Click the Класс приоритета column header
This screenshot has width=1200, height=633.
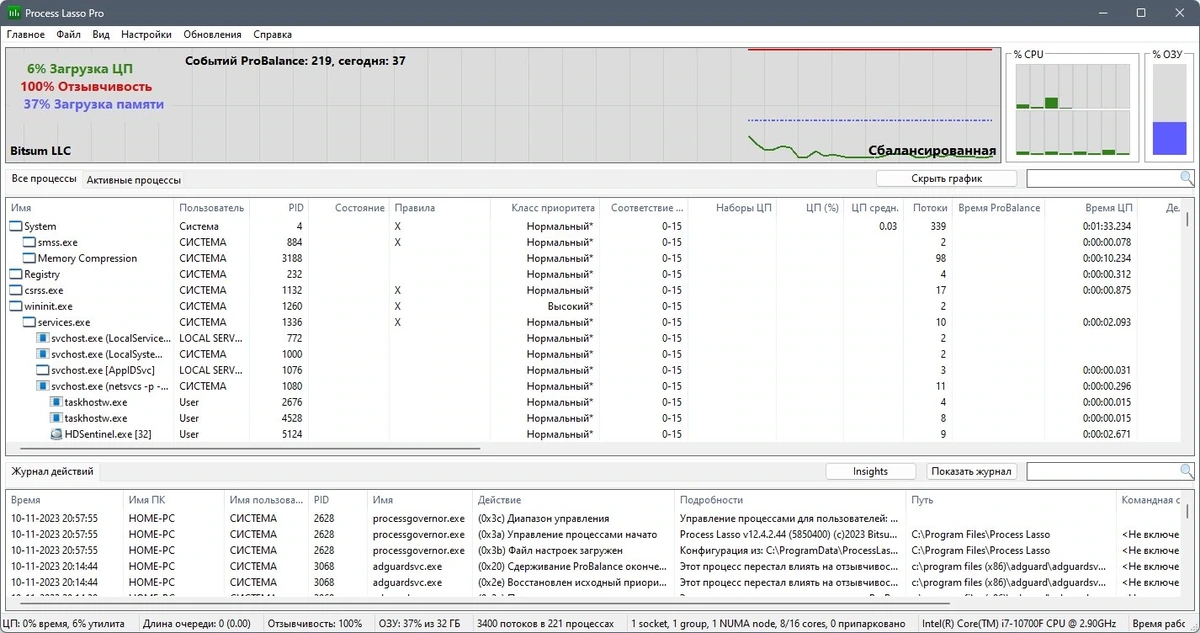544,208
